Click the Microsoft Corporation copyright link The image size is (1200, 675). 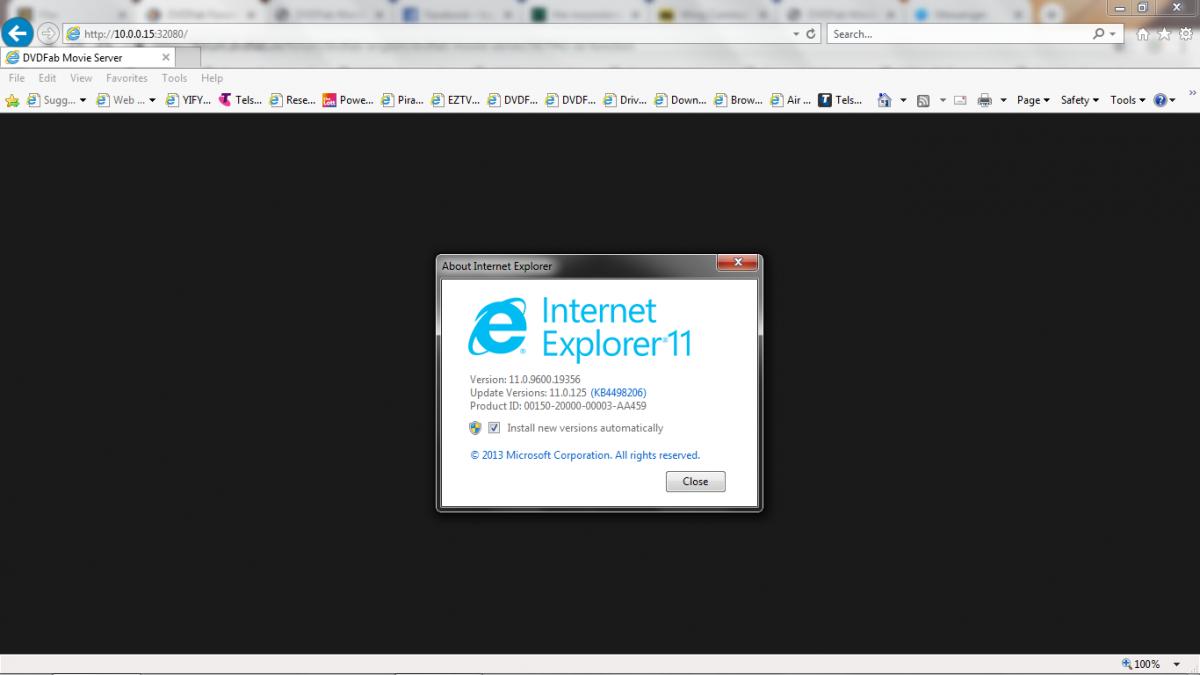[585, 455]
